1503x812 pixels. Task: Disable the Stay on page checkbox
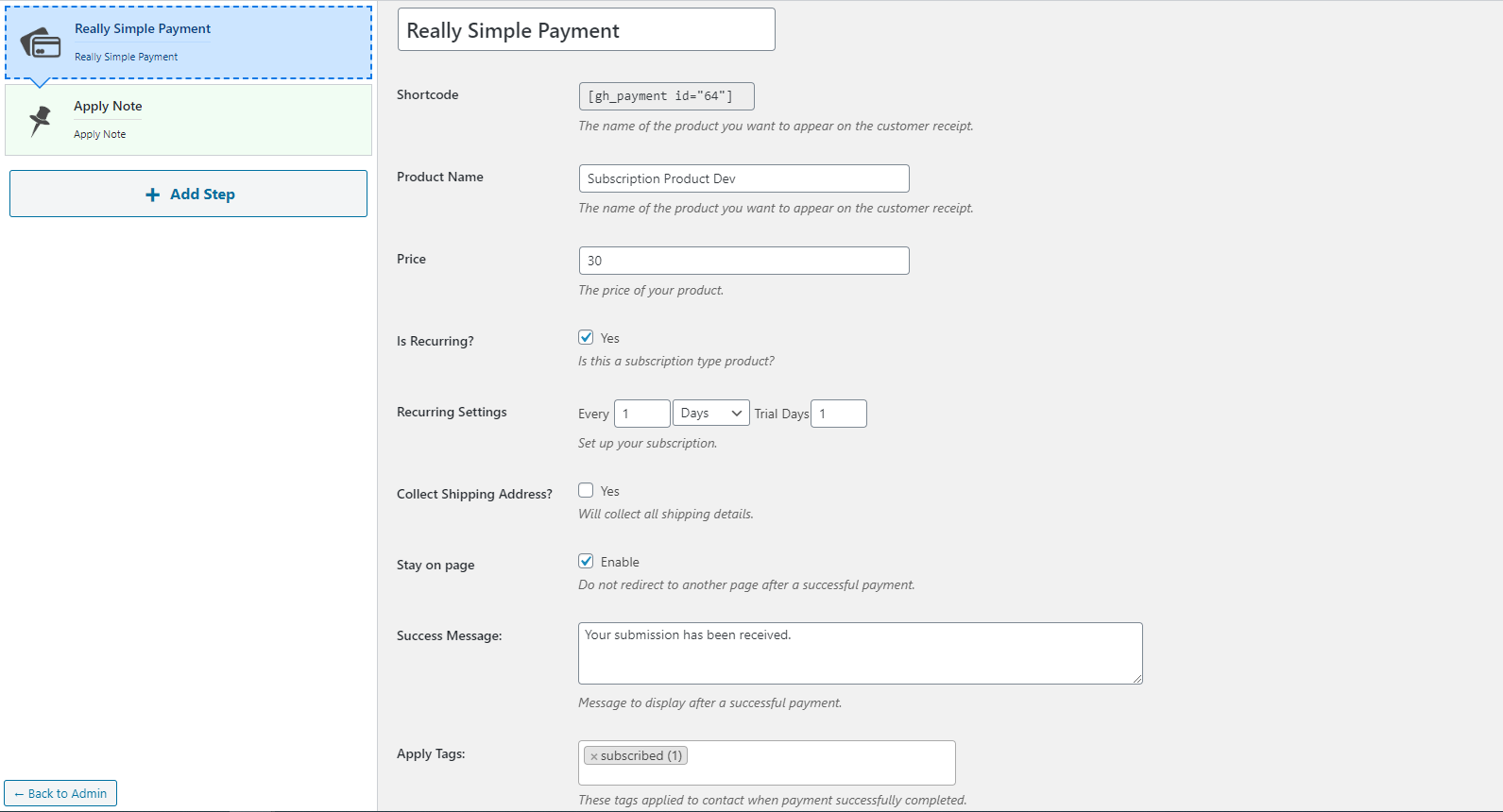coord(586,561)
